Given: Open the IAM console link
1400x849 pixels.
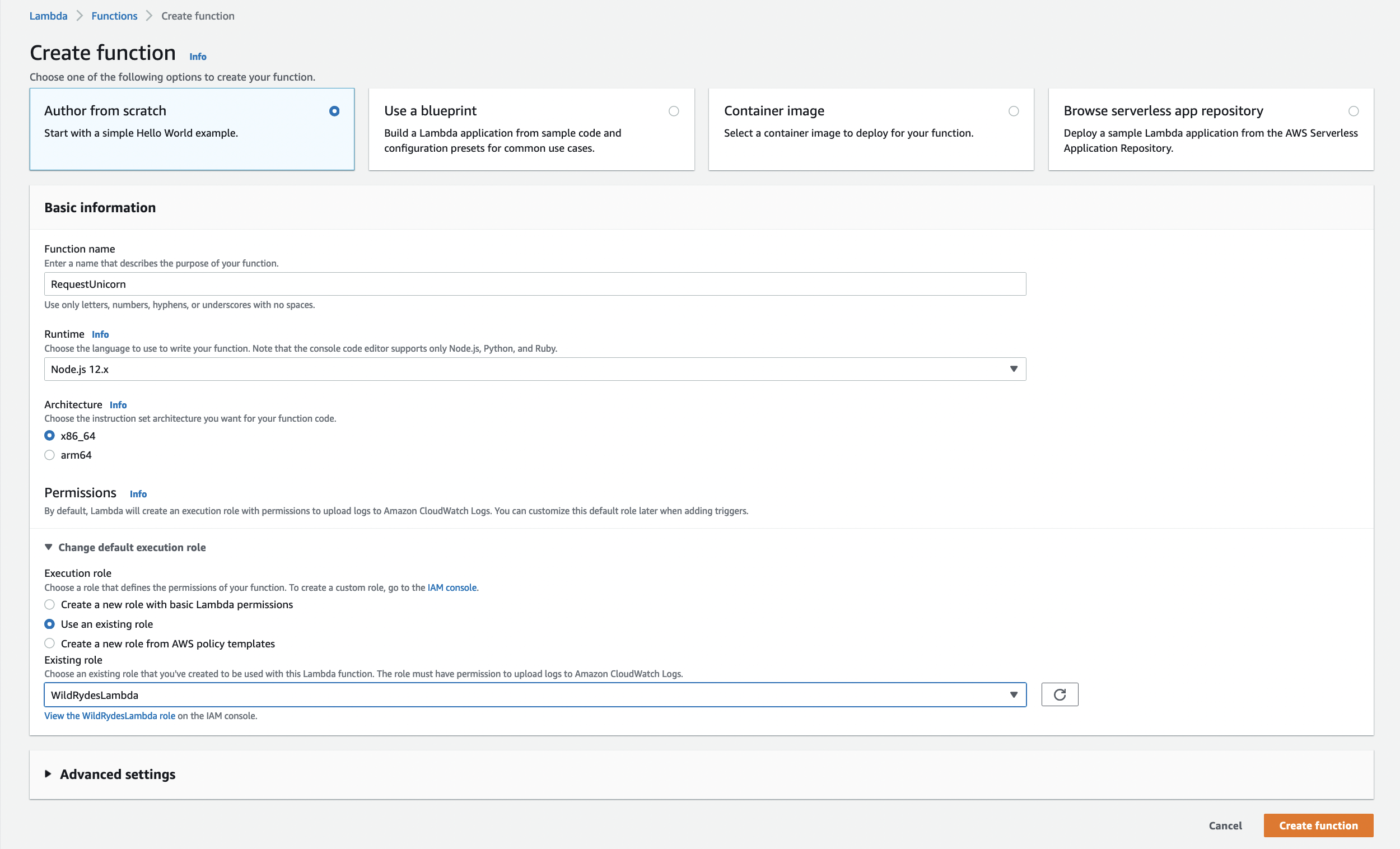Looking at the screenshot, I should click(x=452, y=587).
